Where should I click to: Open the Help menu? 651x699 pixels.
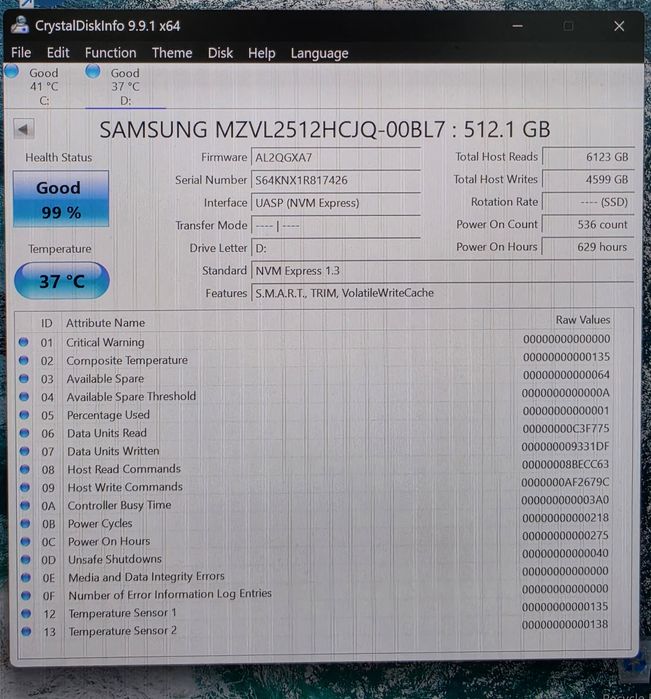coord(261,53)
